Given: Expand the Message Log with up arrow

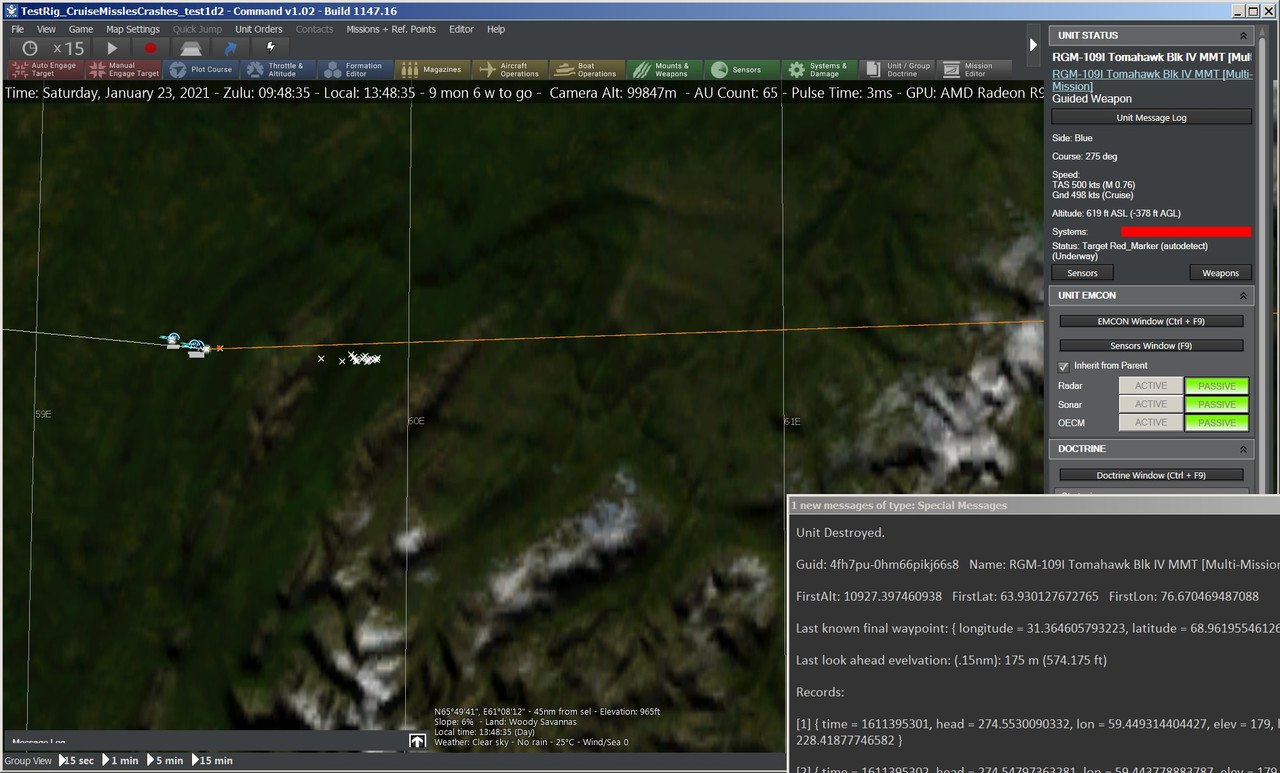Looking at the screenshot, I should [418, 741].
